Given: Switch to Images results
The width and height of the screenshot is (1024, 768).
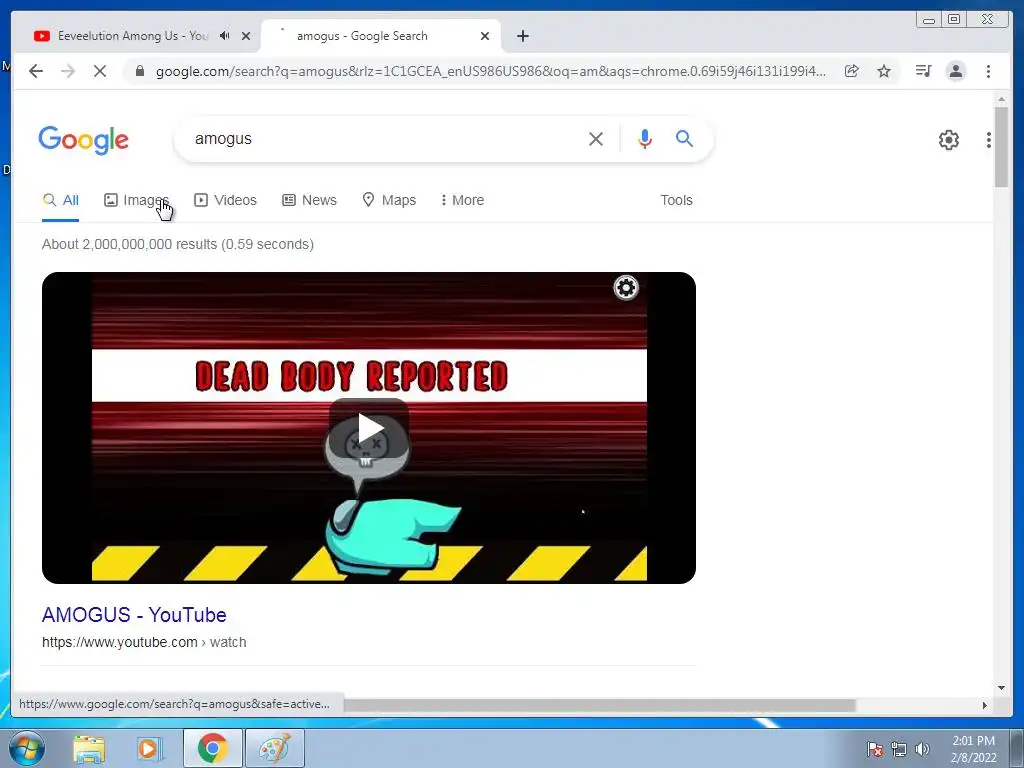Looking at the screenshot, I should tap(136, 200).
